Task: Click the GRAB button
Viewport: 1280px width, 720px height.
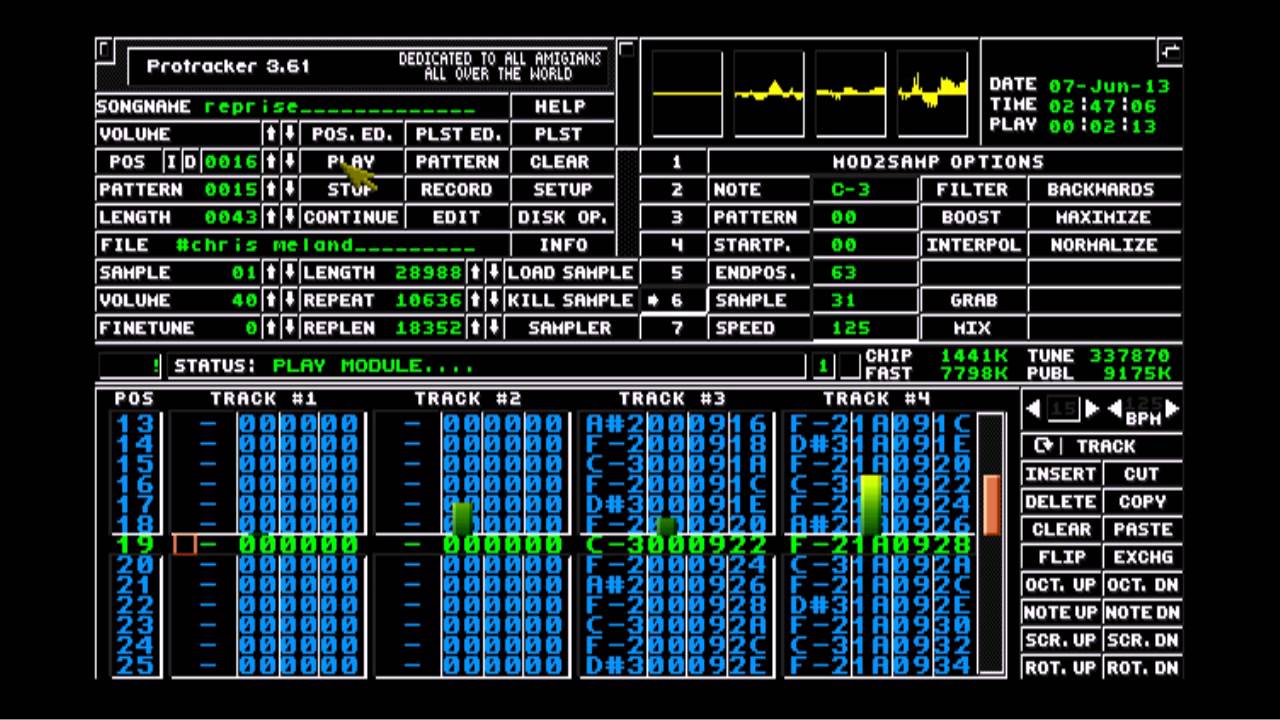Action: pos(972,300)
